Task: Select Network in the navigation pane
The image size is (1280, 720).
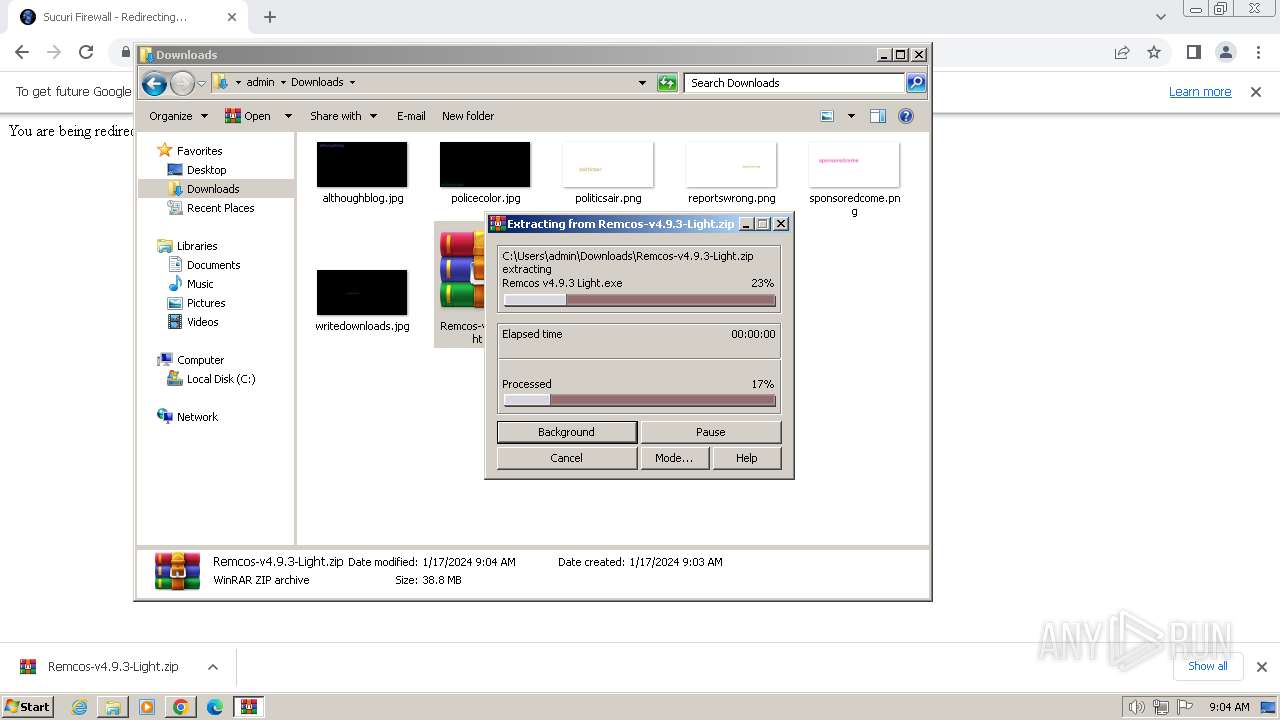Action: [197, 417]
